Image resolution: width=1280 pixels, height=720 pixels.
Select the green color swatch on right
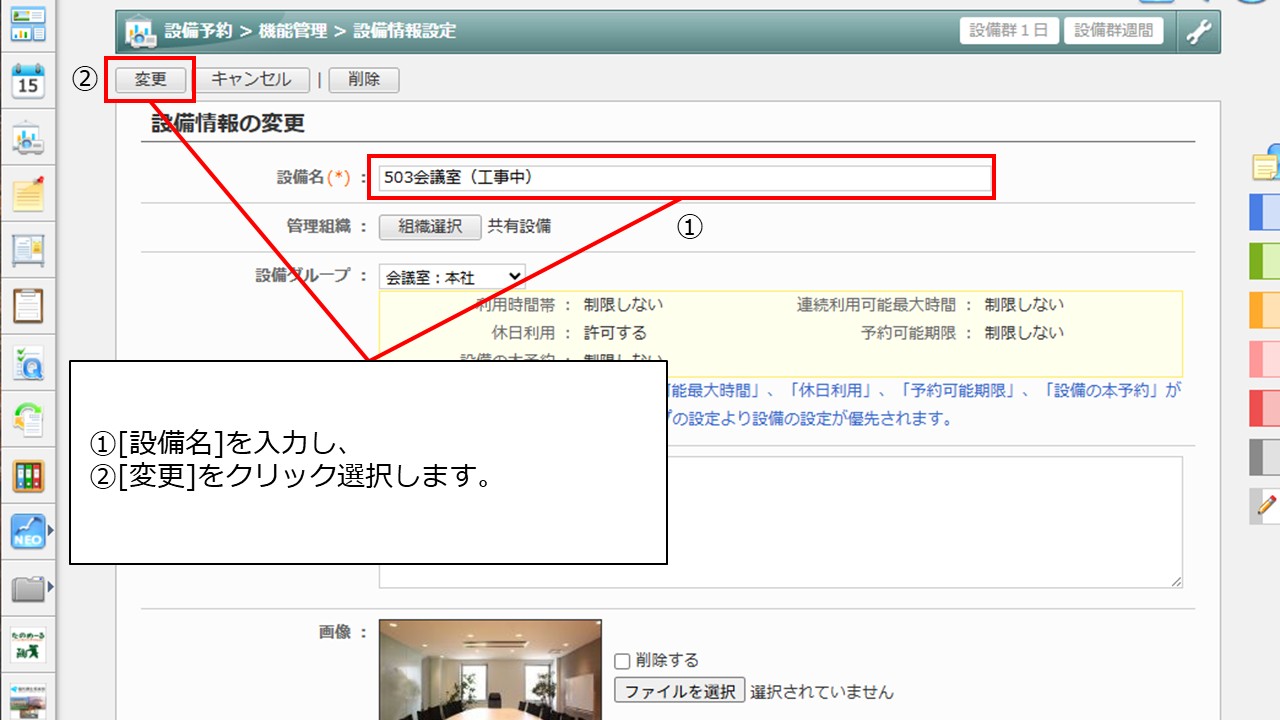(1265, 261)
